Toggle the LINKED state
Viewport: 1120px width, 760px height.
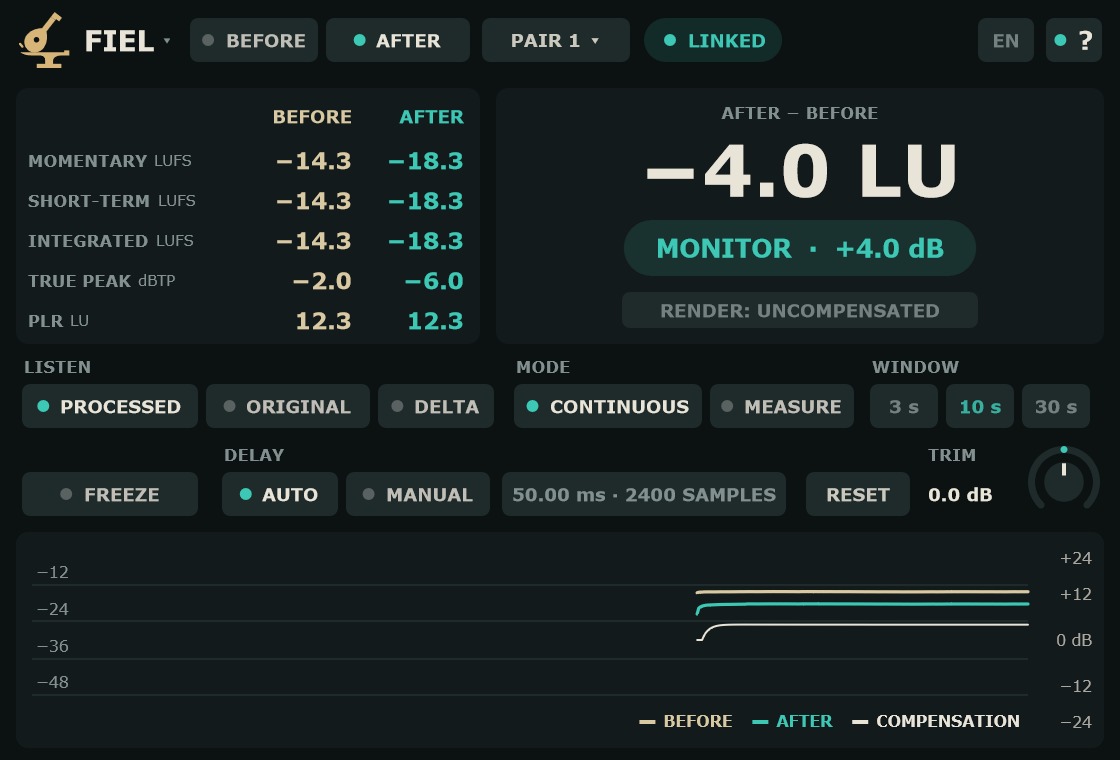click(713, 41)
